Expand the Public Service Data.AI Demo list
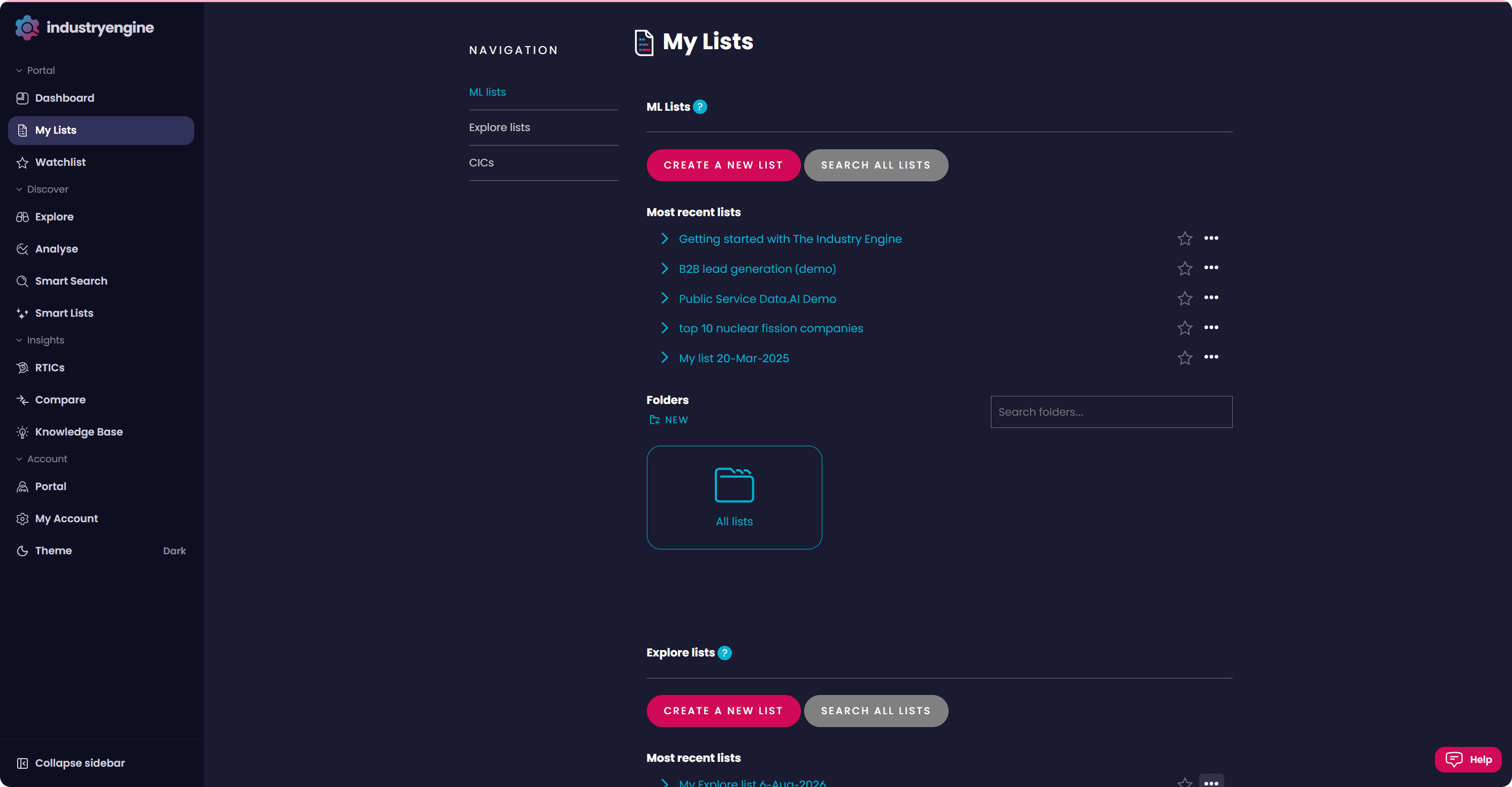Viewport: 1512px width, 787px height. (x=665, y=298)
